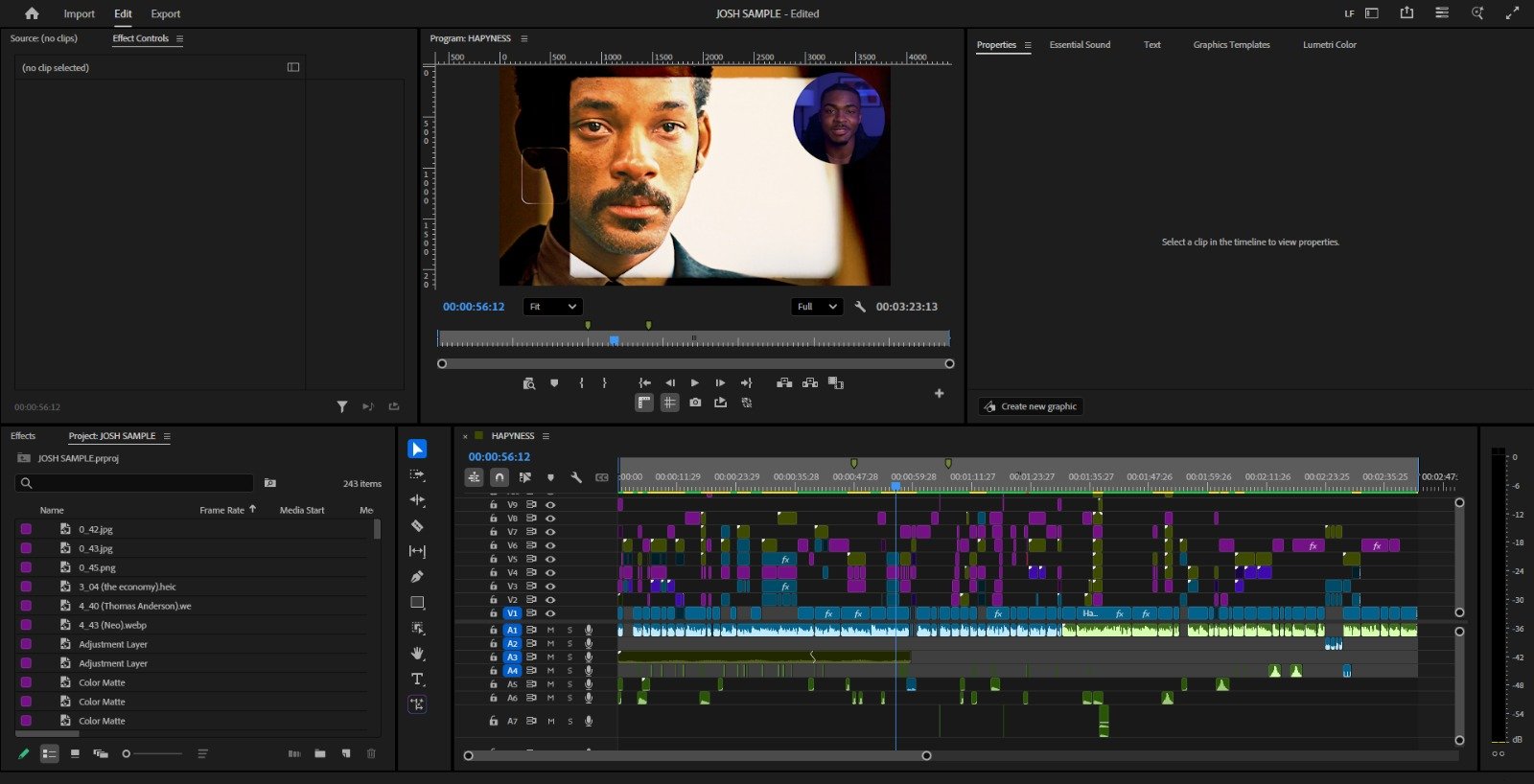Open the Full playback resolution dropdown

tap(816, 307)
